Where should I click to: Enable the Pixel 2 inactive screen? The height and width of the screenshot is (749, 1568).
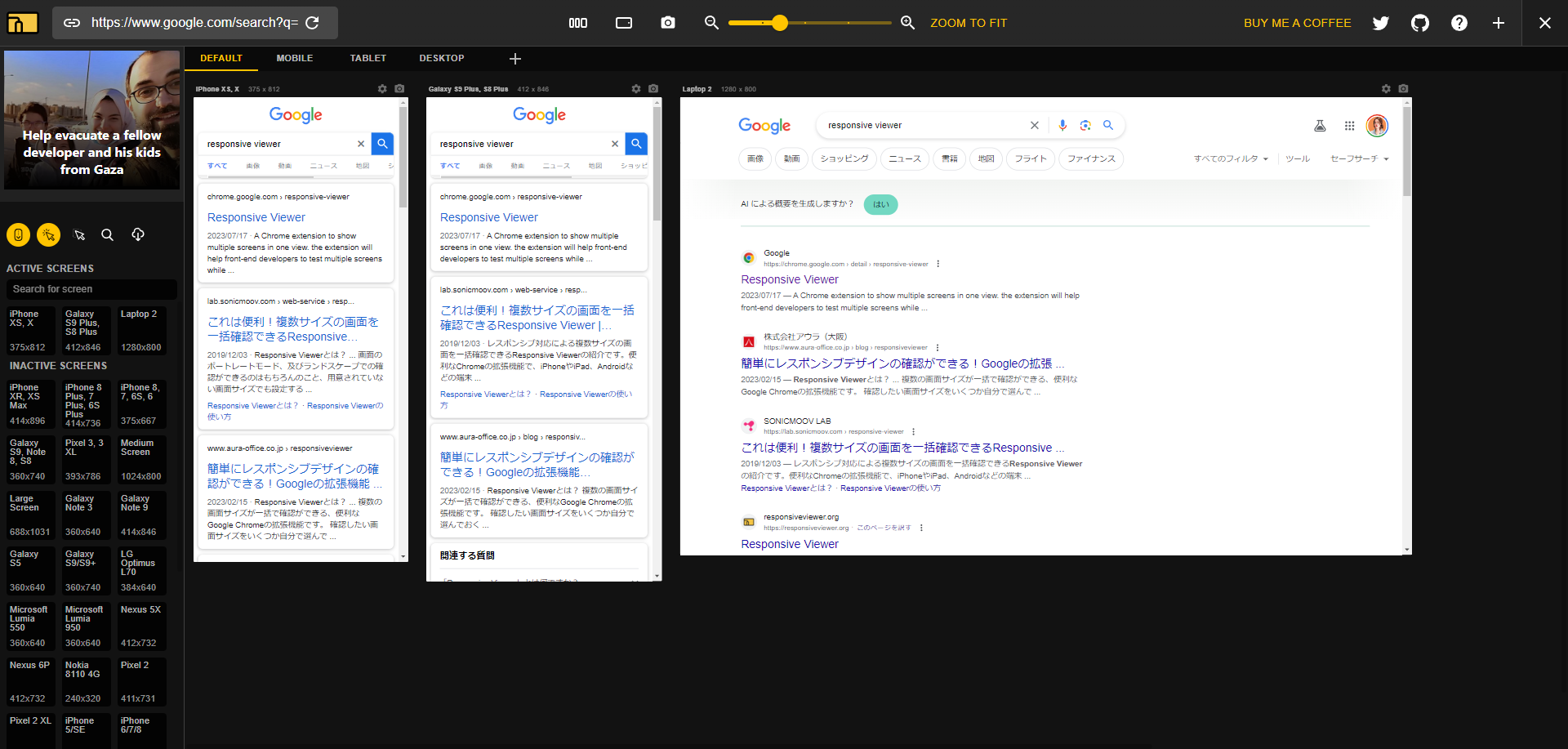pyautogui.click(x=140, y=681)
